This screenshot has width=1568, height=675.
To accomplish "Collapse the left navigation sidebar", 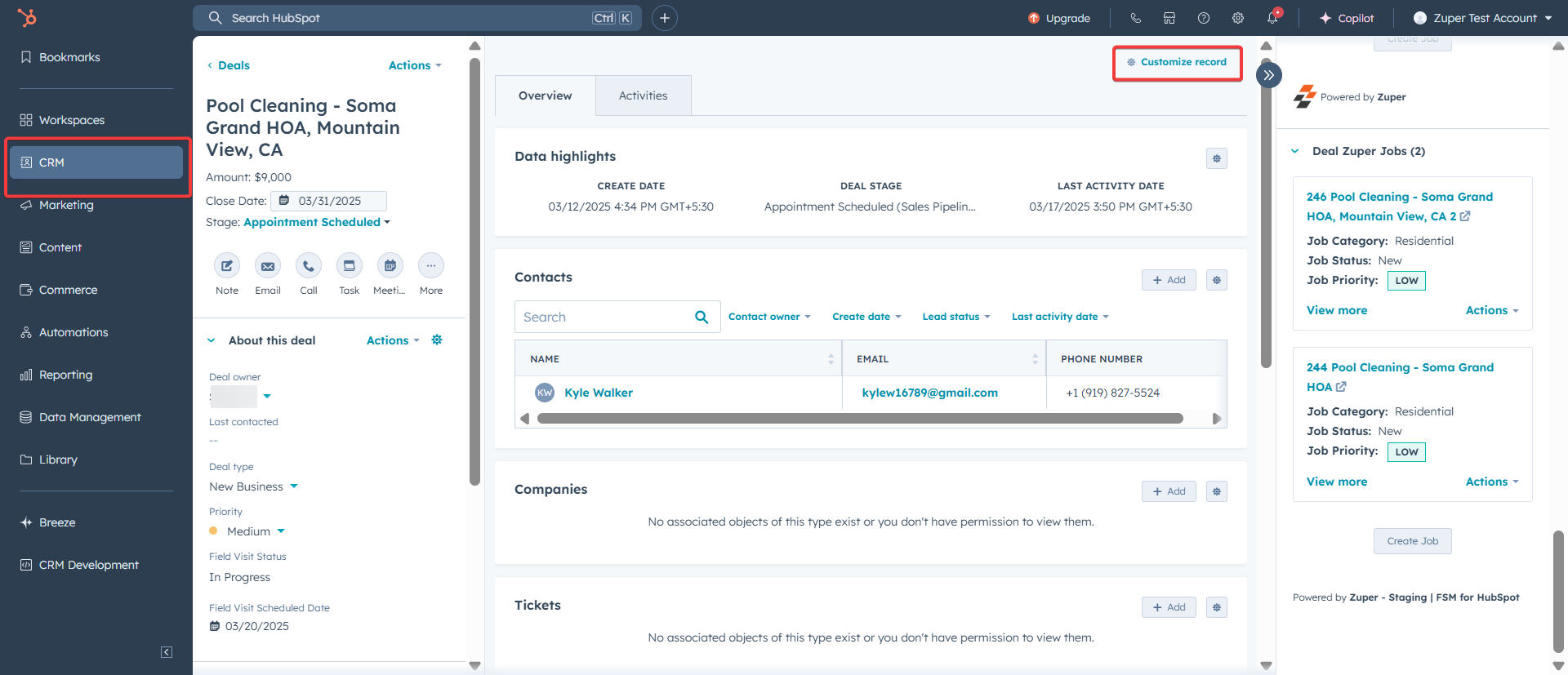I will coord(167,652).
